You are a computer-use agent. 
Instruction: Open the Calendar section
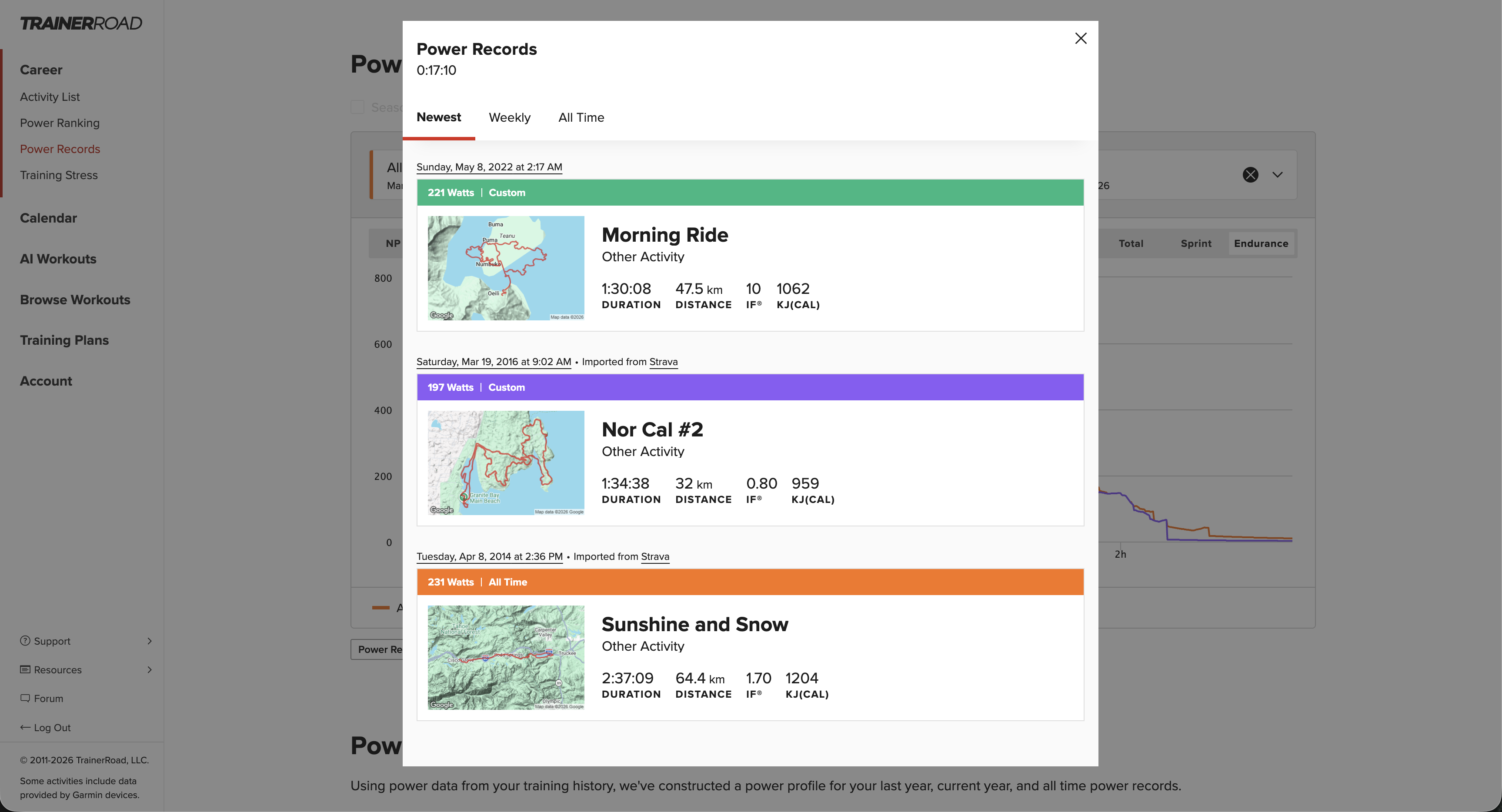pos(48,218)
